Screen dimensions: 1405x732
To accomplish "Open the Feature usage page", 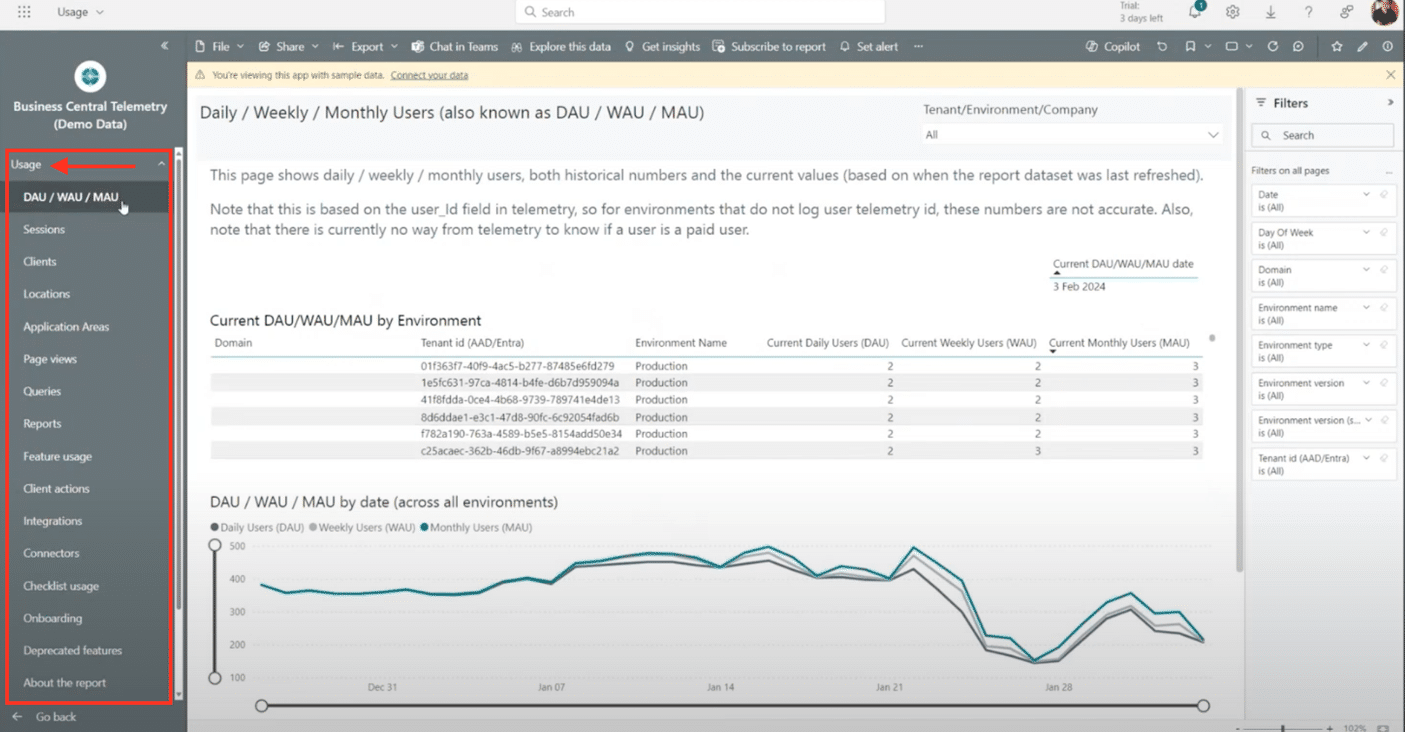I will point(57,456).
